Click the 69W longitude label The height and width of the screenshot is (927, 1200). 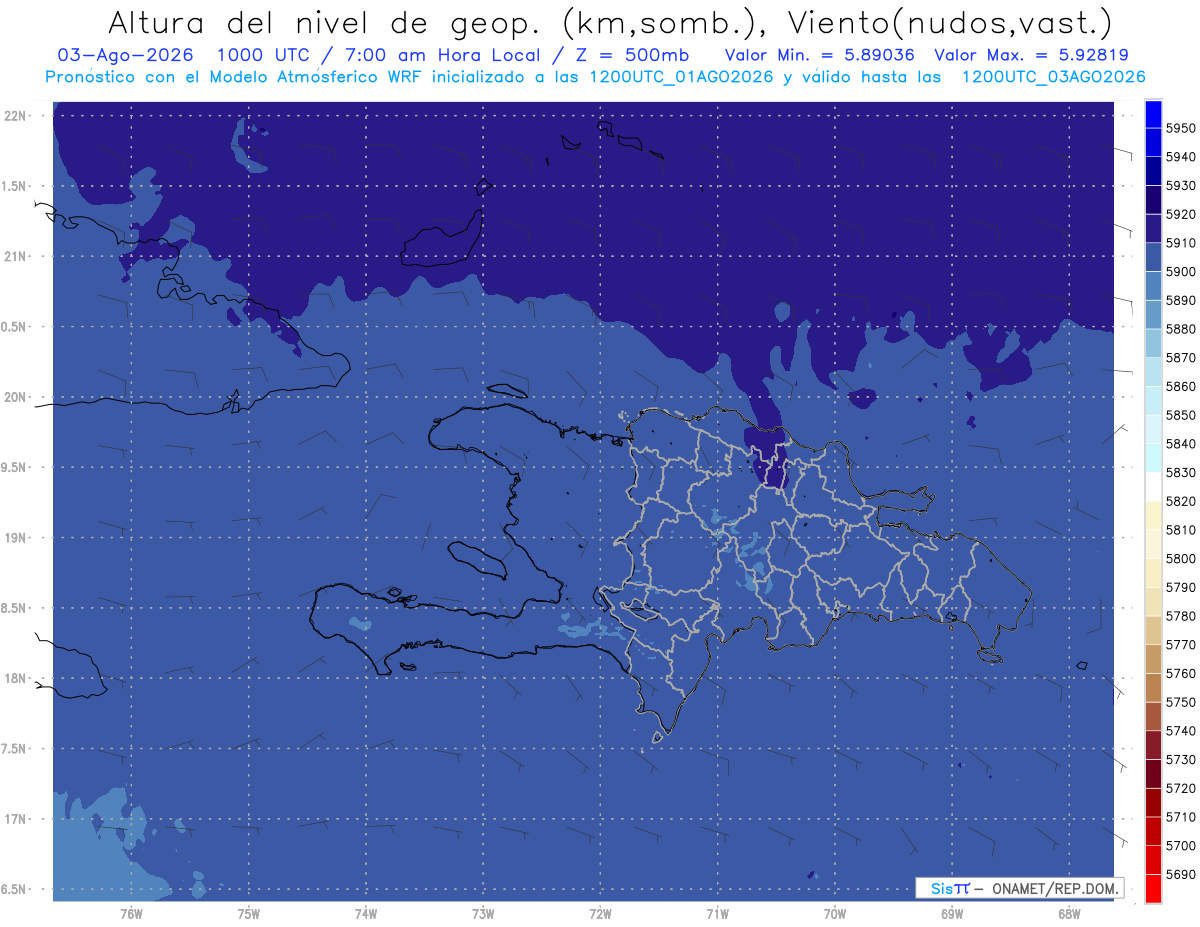click(952, 914)
